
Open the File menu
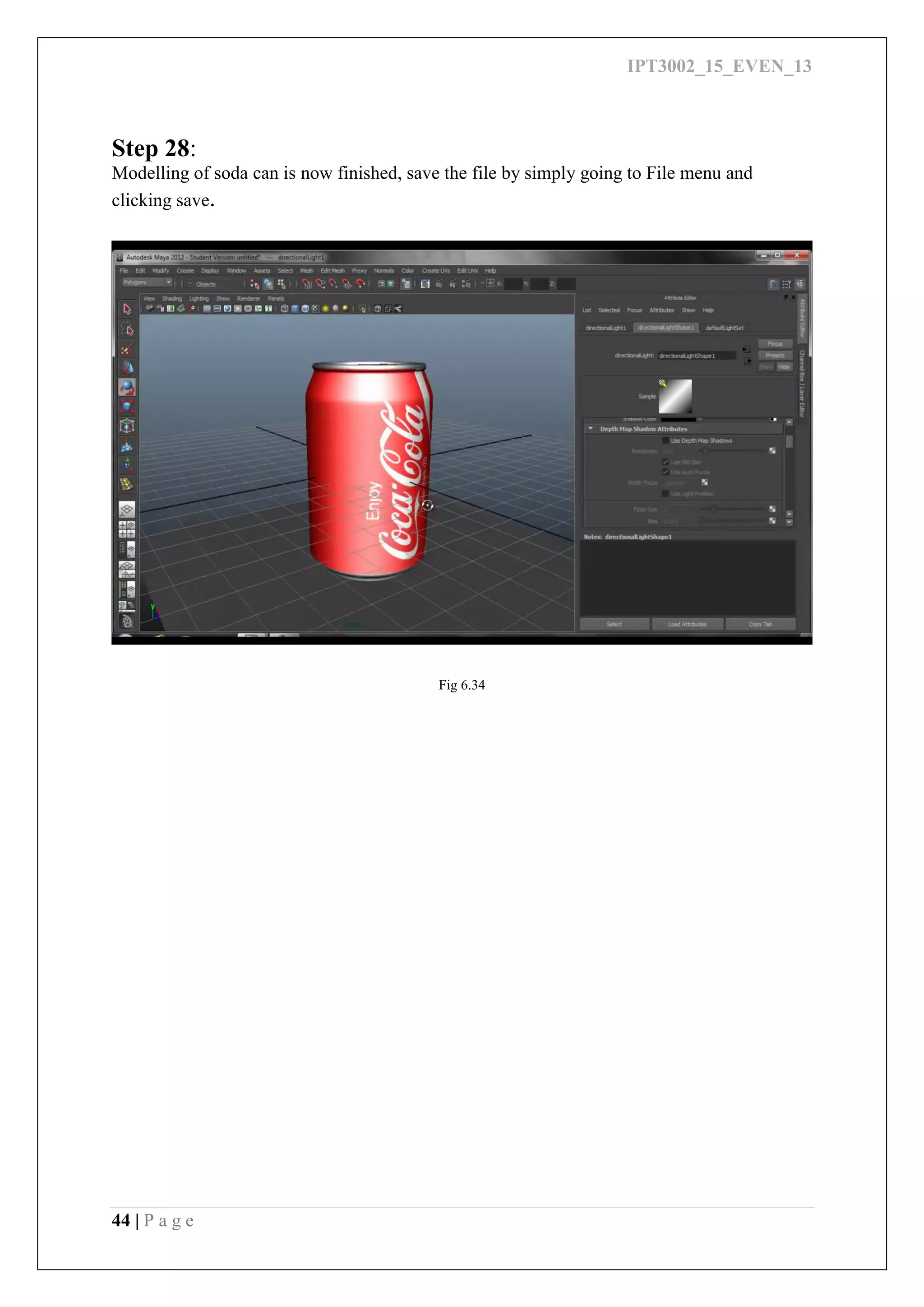124,271
